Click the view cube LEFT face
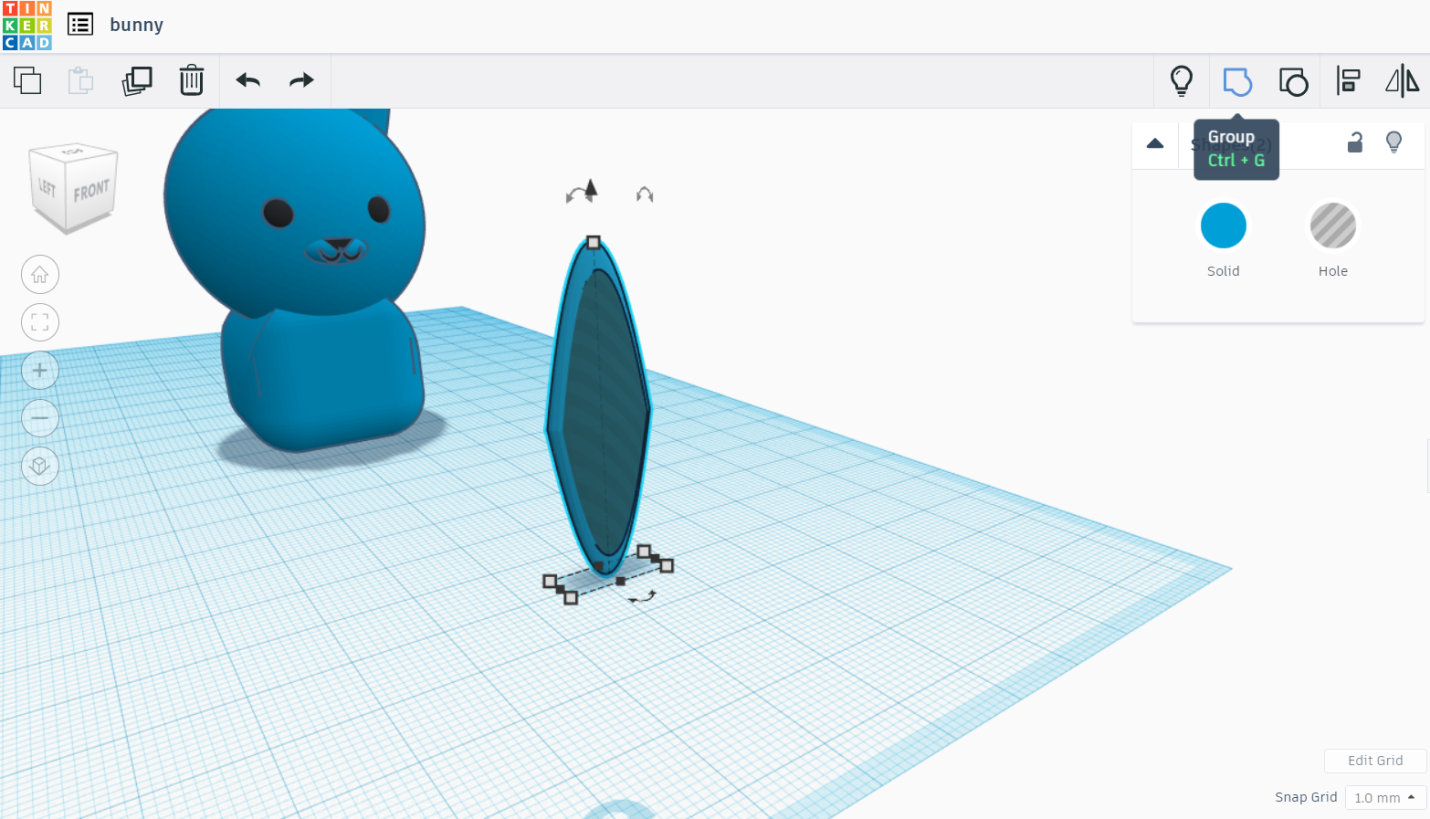1430x819 pixels. 47,187
